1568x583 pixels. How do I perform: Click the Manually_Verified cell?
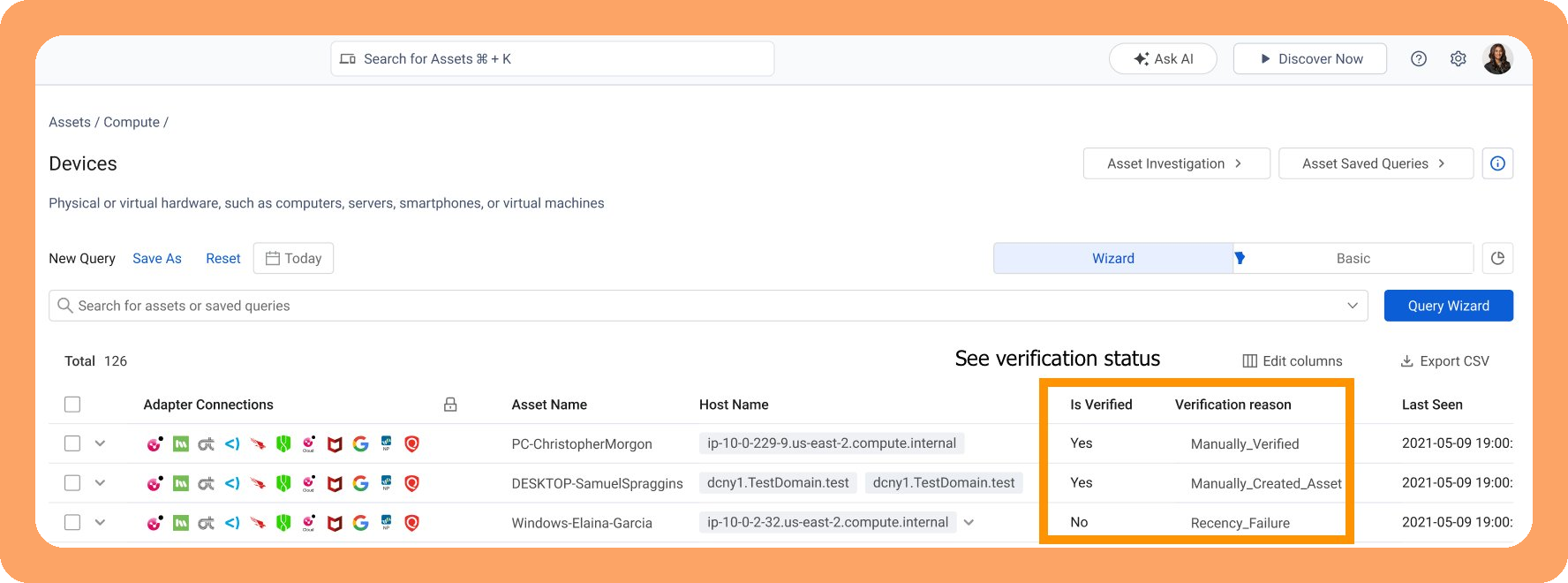click(1245, 444)
